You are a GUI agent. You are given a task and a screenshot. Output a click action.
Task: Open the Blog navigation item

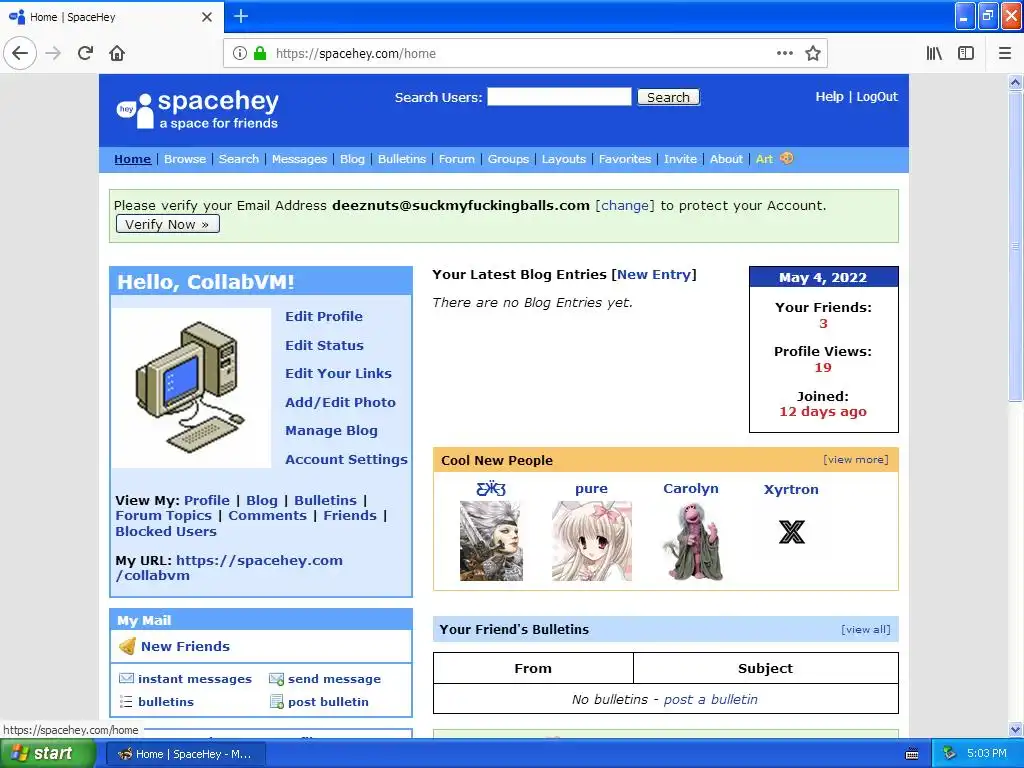pos(352,159)
